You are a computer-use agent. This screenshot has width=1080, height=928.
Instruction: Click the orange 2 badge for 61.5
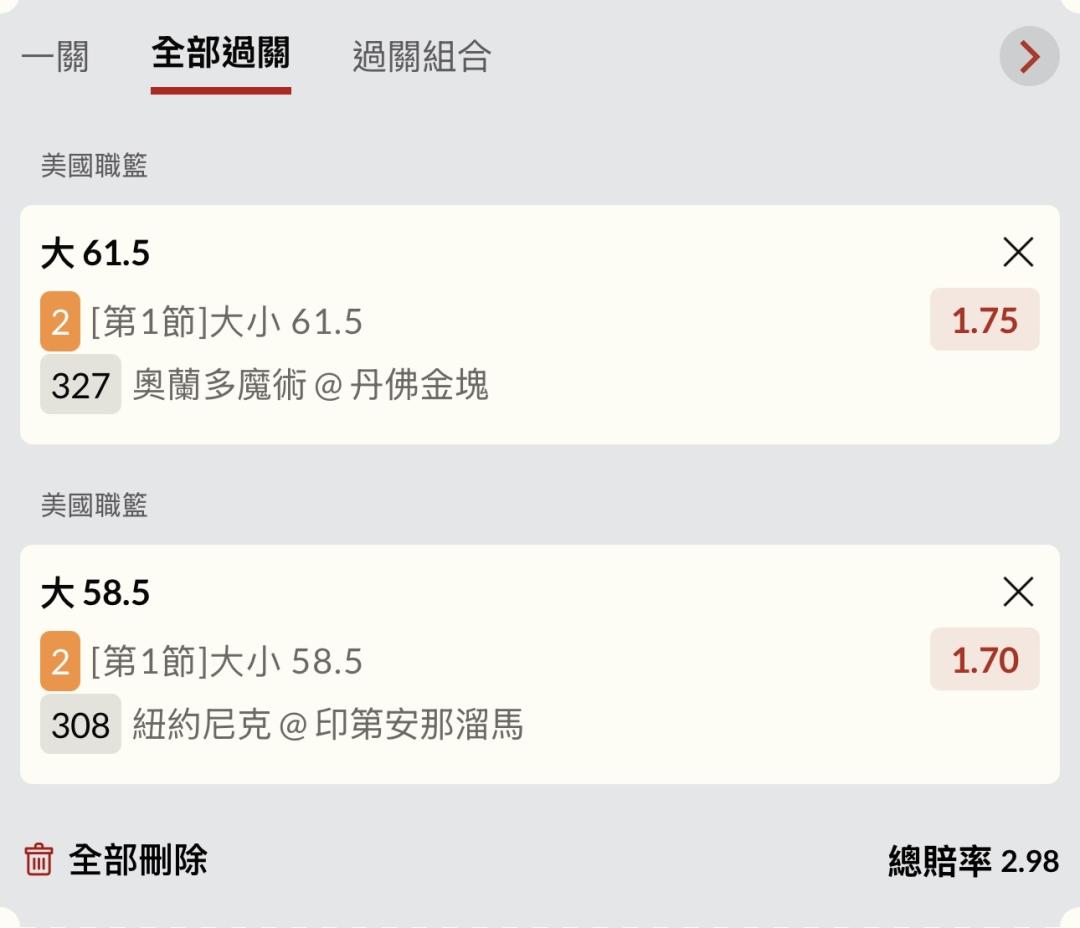pyautogui.click(x=60, y=322)
